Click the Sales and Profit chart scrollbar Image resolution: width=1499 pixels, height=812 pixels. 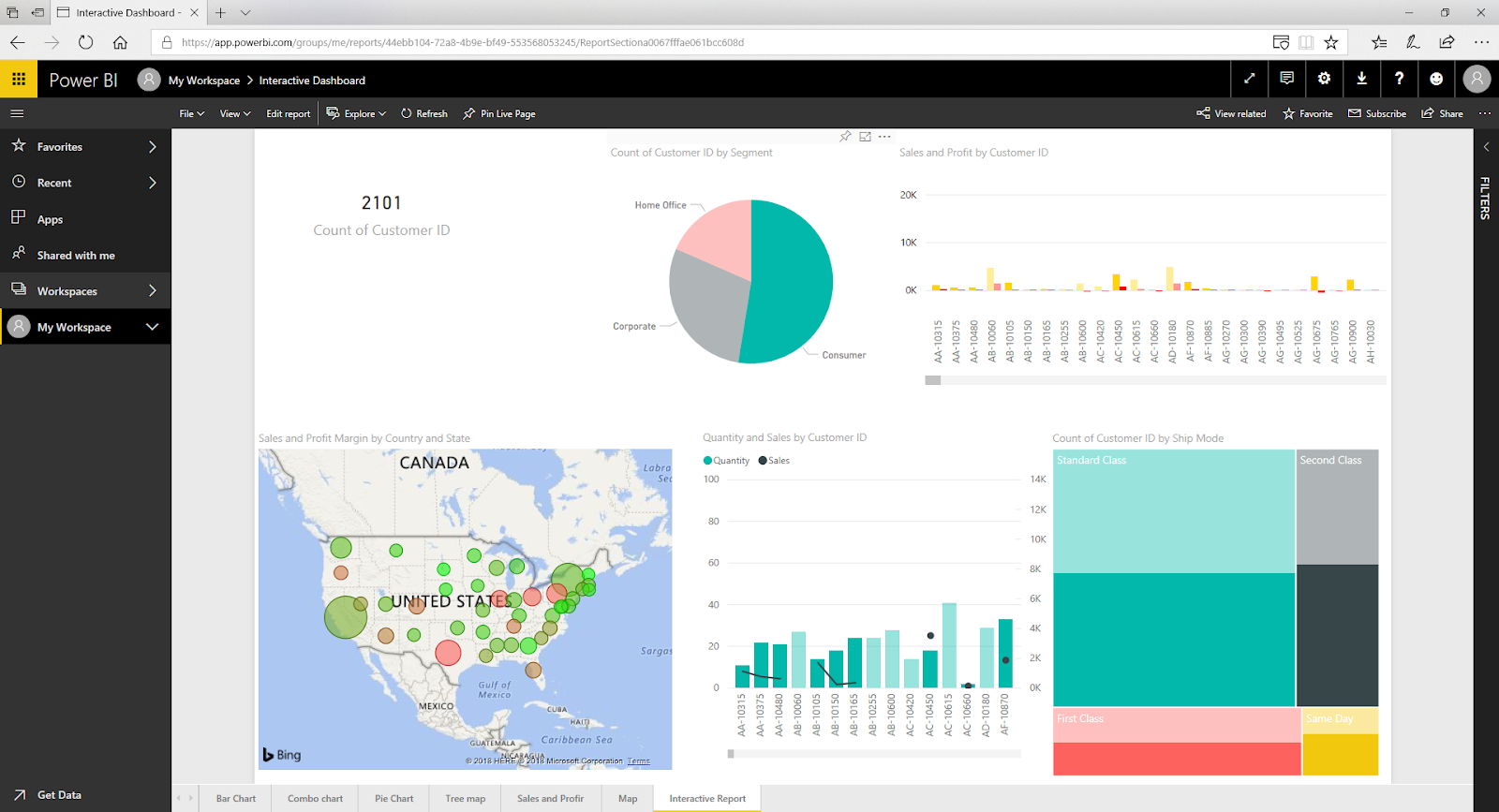pyautogui.click(x=1155, y=380)
